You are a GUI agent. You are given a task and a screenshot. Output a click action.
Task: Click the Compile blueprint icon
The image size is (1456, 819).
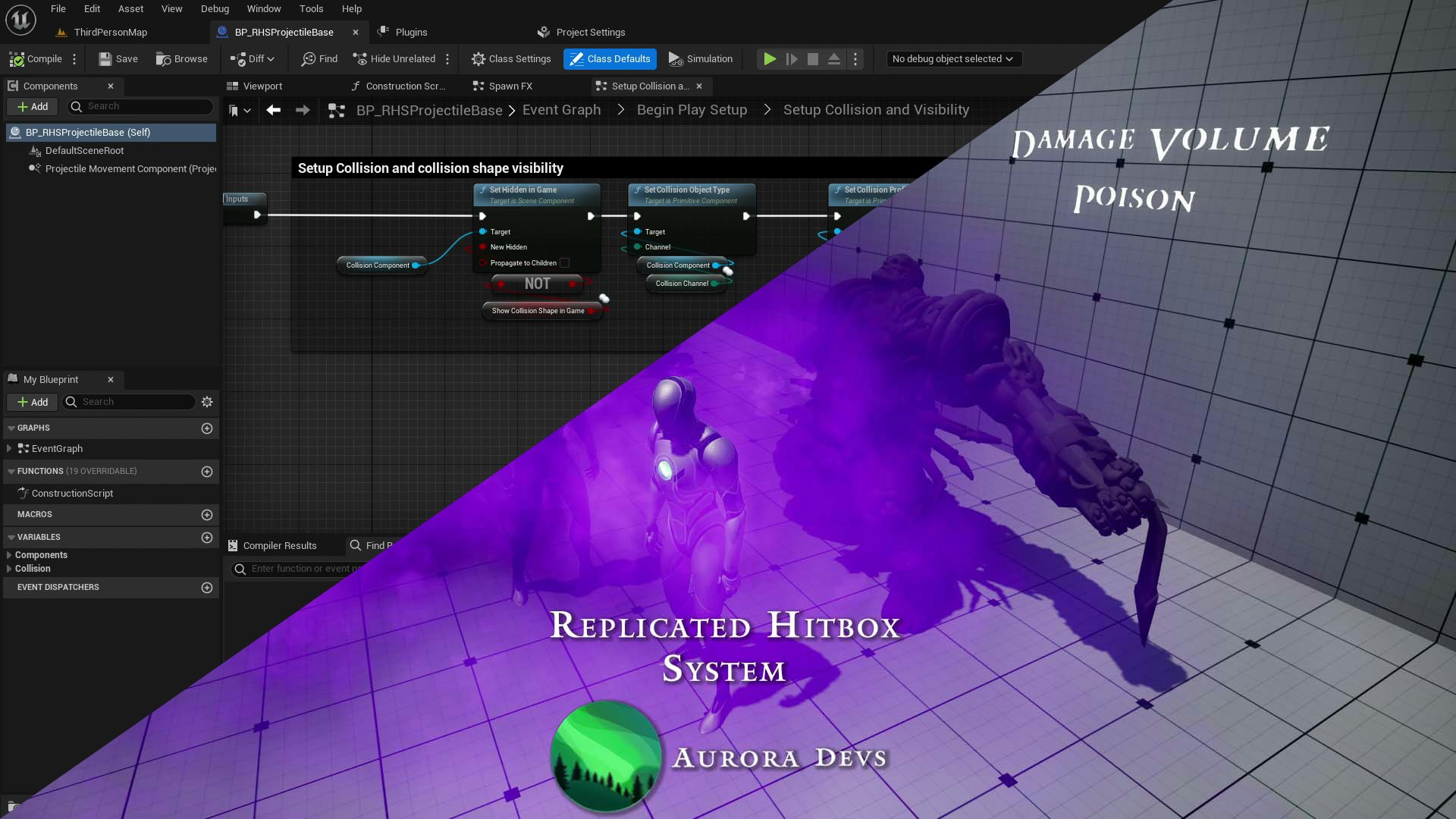click(x=18, y=59)
